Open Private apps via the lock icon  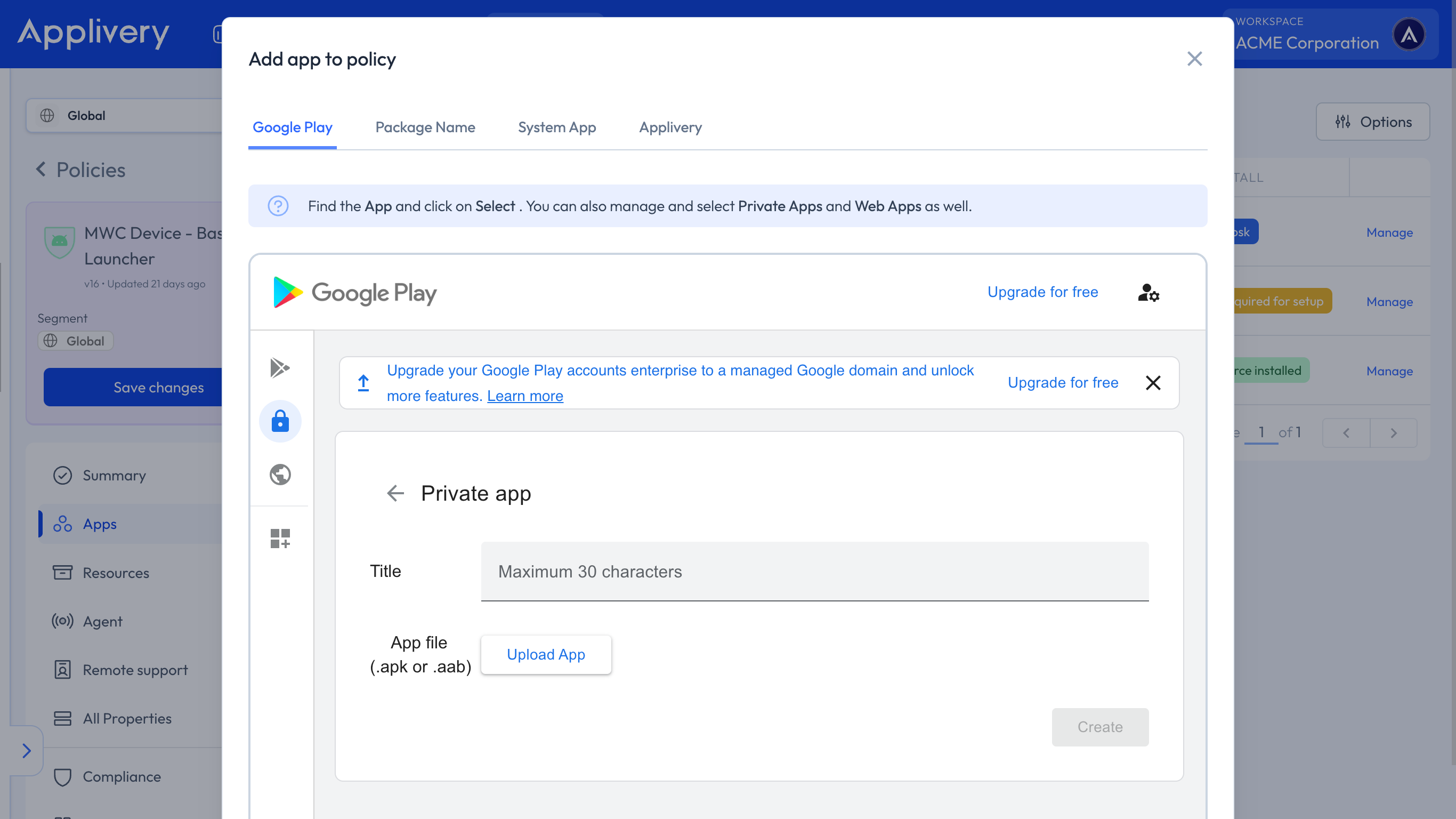coord(280,421)
